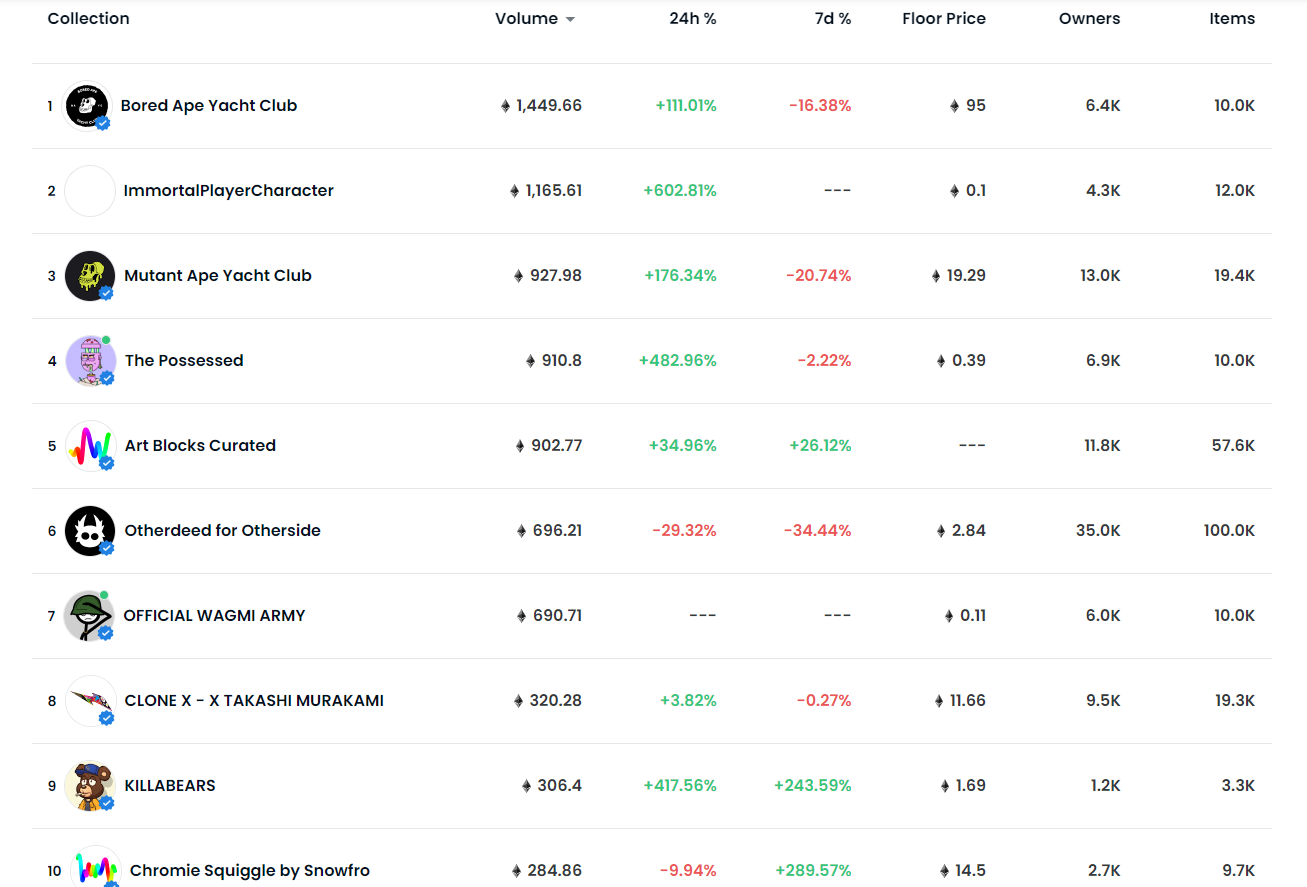Viewport: 1307px width, 887px height.
Task: Click the +289.57% 7d change
Action: 813,871
